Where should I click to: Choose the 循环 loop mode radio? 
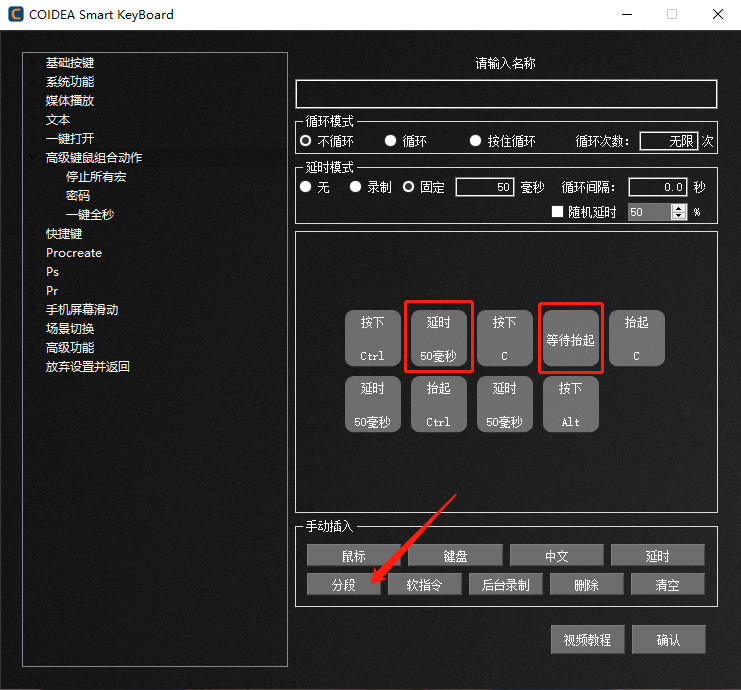pos(390,141)
